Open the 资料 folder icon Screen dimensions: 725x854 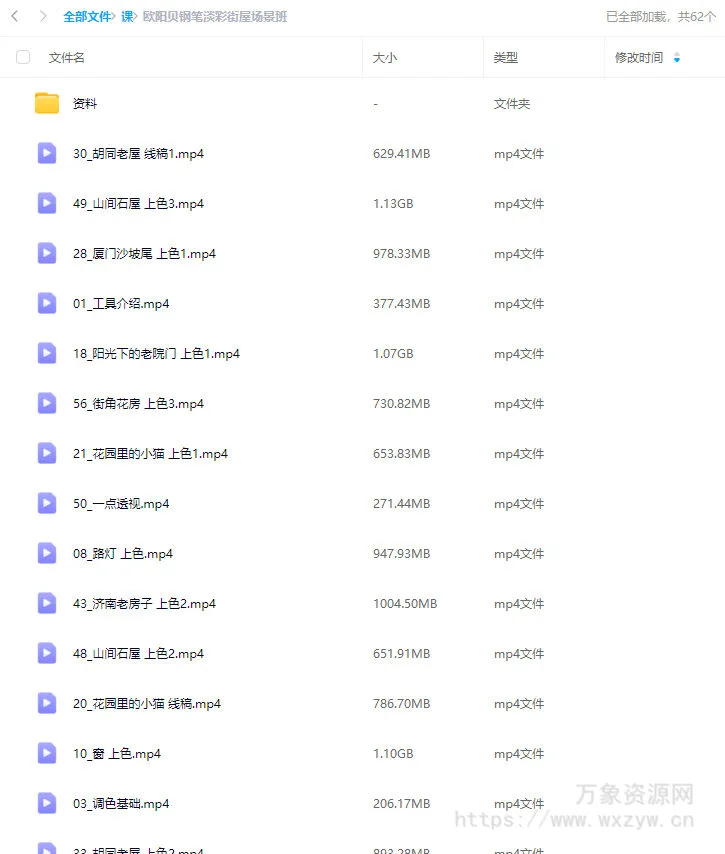click(x=47, y=103)
